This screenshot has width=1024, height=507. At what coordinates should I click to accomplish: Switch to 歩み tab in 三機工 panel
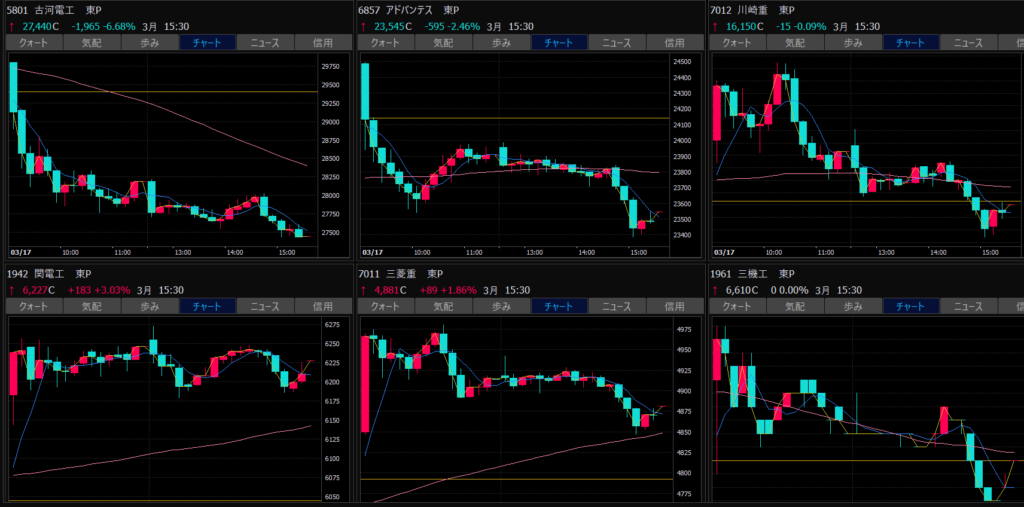[853, 306]
